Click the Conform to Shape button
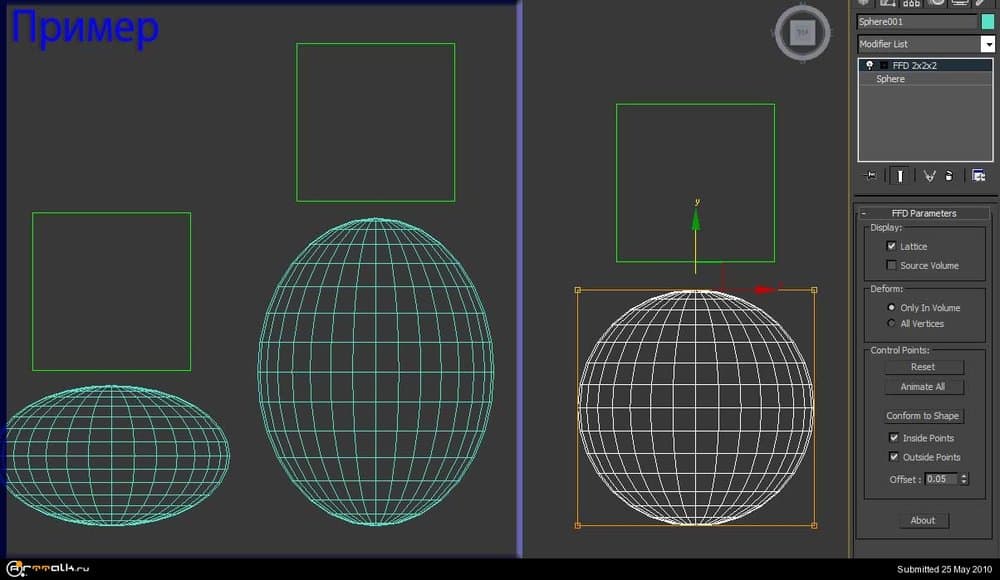 pyautogui.click(x=922, y=416)
